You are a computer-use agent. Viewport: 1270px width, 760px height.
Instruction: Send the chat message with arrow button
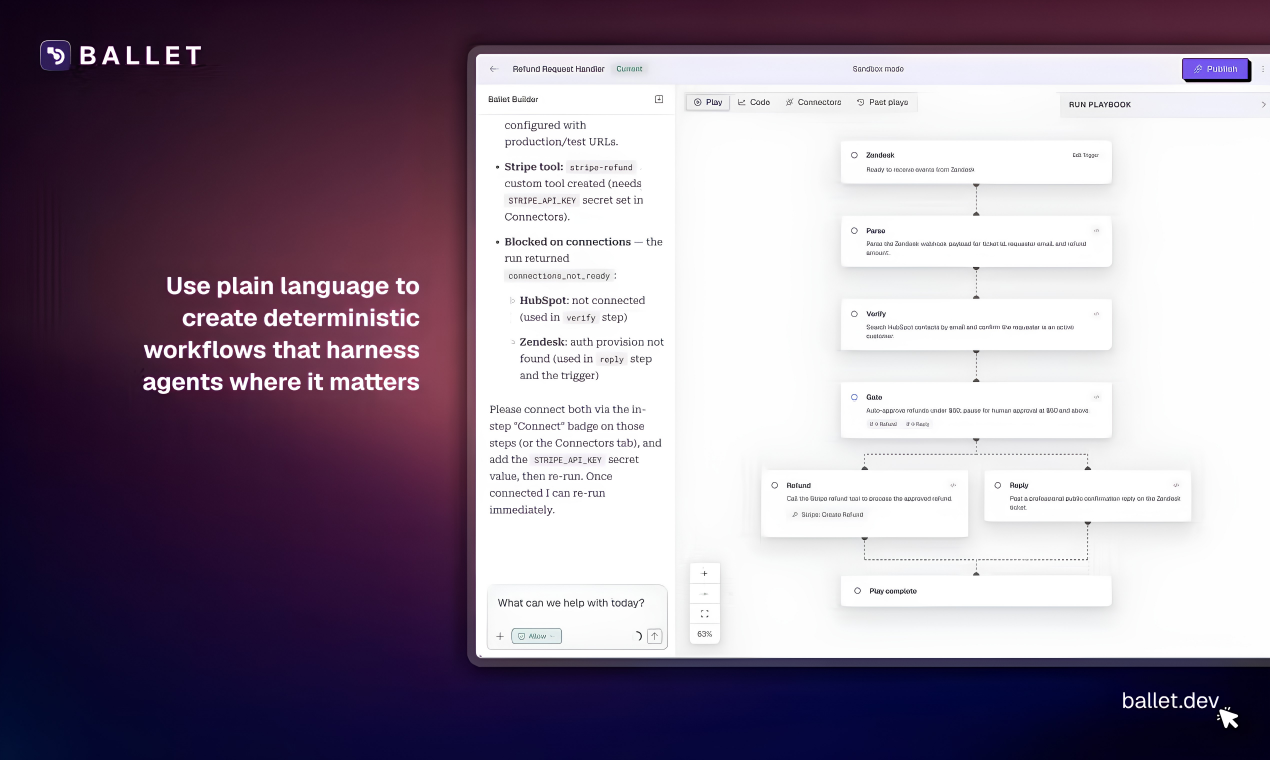[x=654, y=636]
